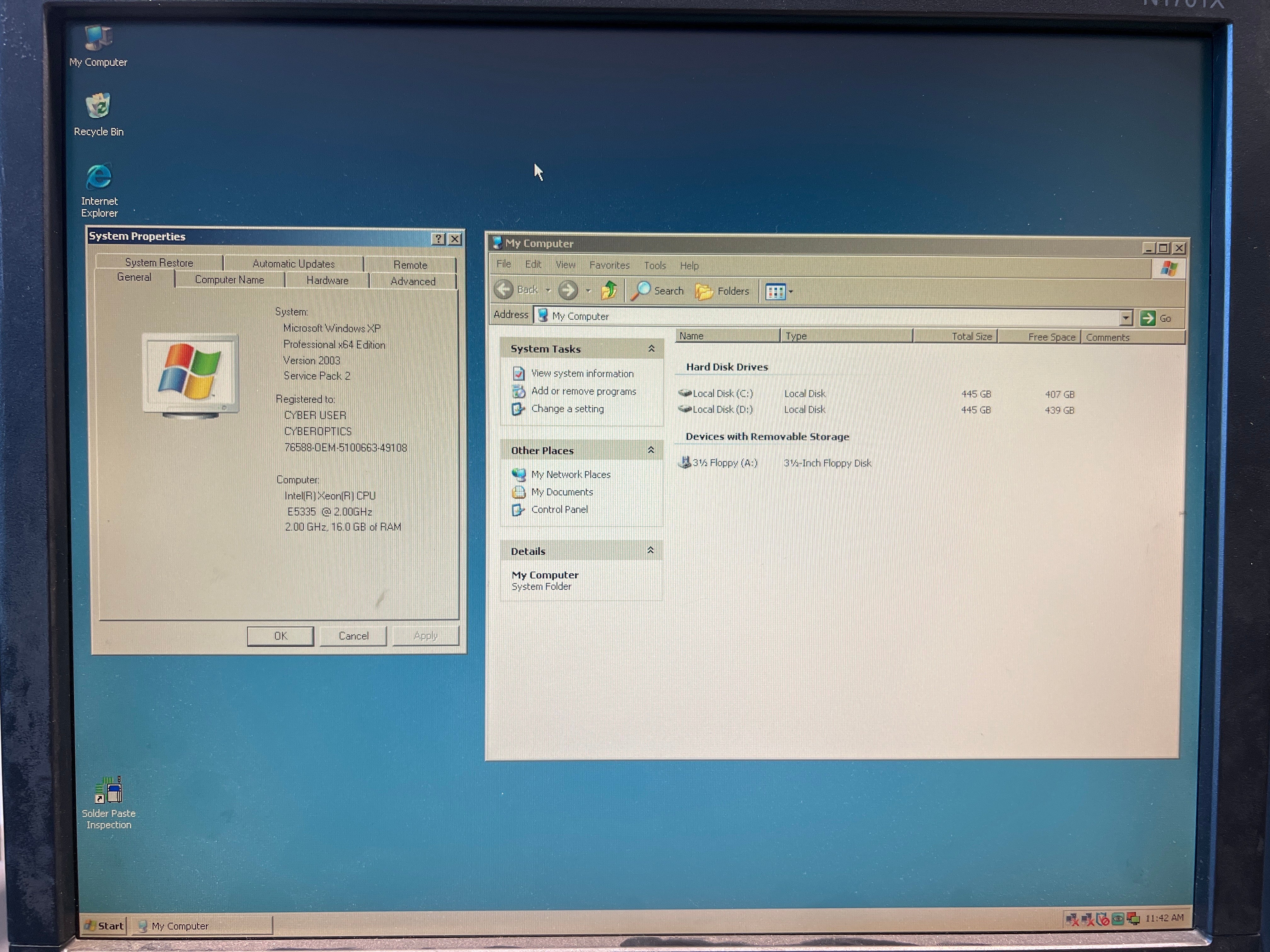Viewport: 1270px width, 952px height.
Task: Open the address bar dropdown arrow
Action: pyautogui.click(x=1125, y=317)
